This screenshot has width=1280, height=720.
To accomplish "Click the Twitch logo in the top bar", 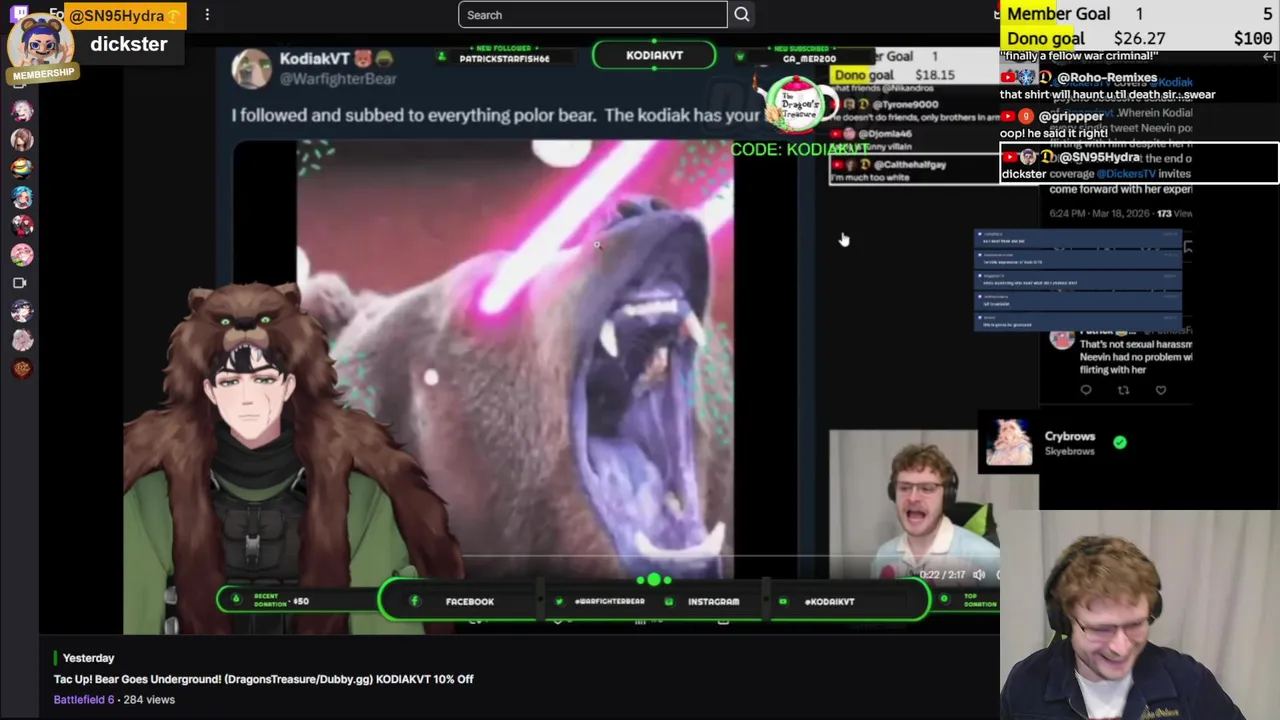I will click(x=20, y=14).
